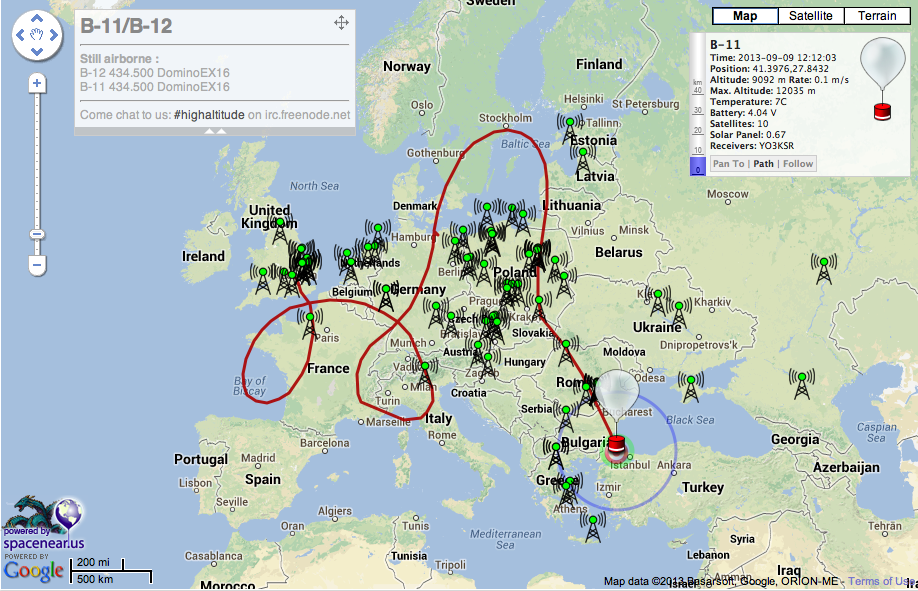Switch to the Terrain view

click(877, 16)
